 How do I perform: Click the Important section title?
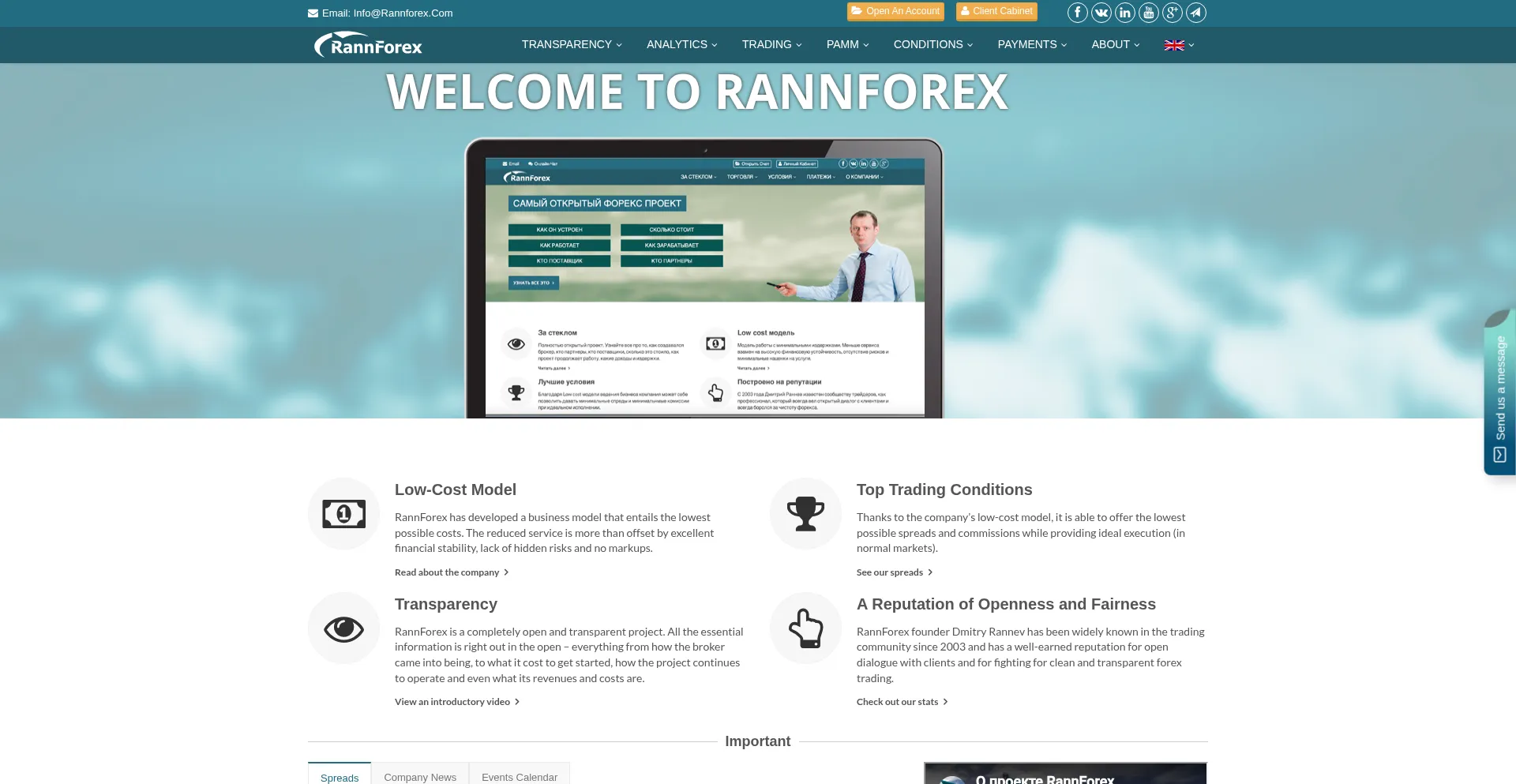point(758,741)
